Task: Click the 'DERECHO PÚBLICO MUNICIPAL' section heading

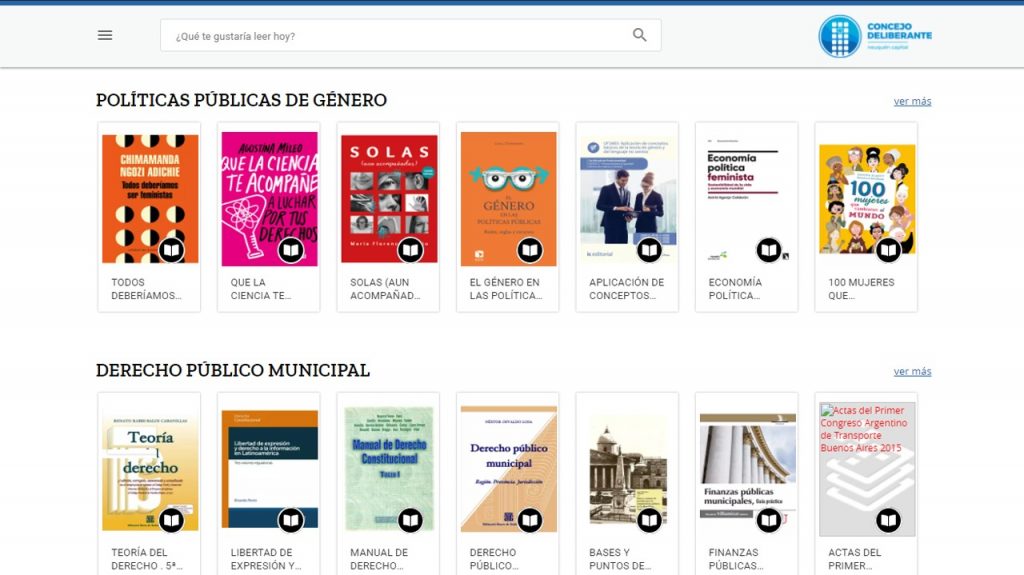Action: tap(232, 370)
